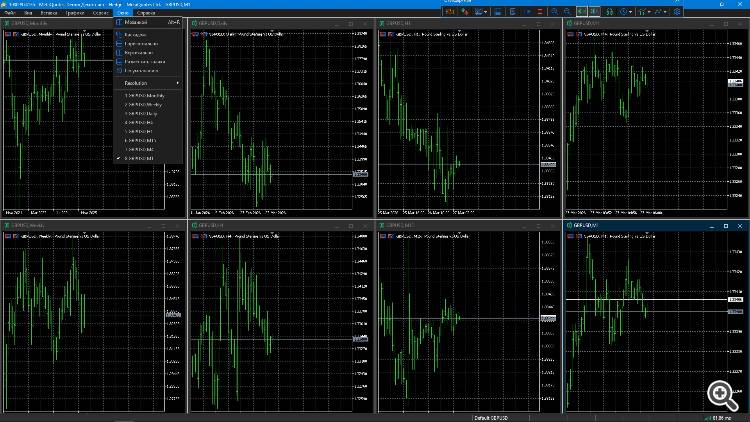This screenshot has height=422, width=750.
Task: Choose Каскадом in Окно menu
Action: (x=148, y=34)
